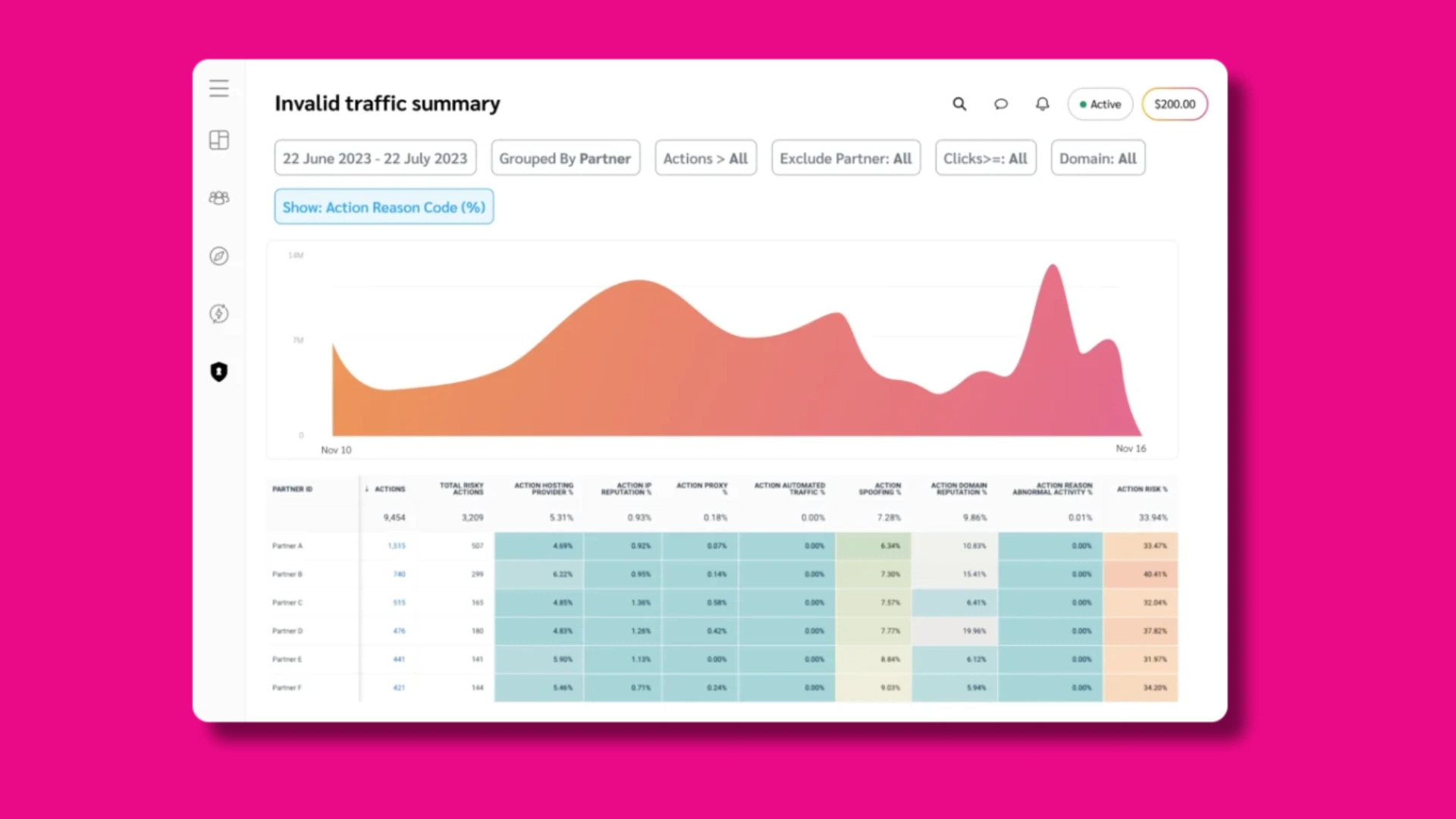The image size is (1456, 819).
Task: Select the dashboard layout icon in the sidebar
Action: tap(218, 140)
